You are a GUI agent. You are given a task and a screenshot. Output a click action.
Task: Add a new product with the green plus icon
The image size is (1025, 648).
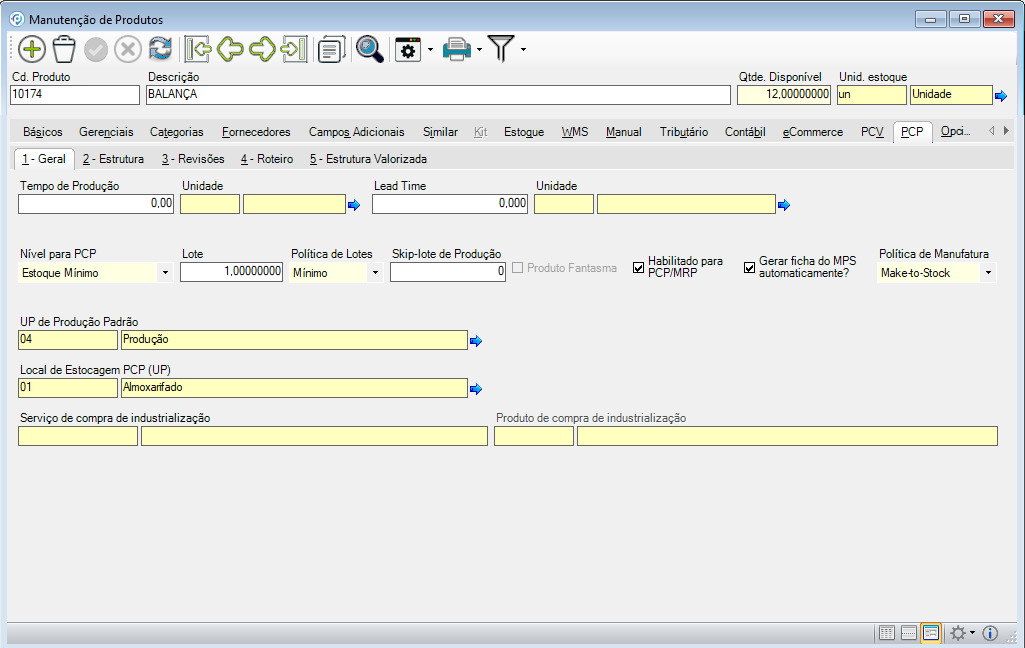click(x=31, y=49)
